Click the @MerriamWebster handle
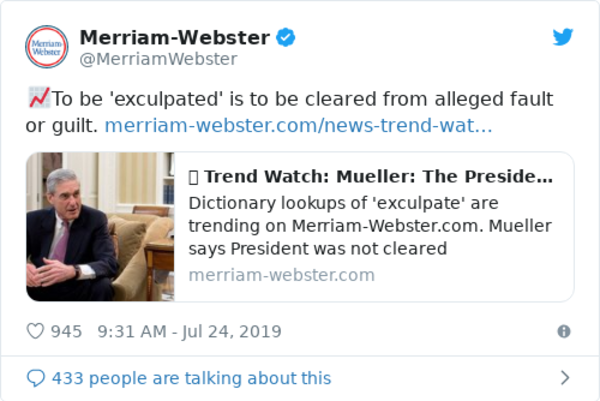 158,59
